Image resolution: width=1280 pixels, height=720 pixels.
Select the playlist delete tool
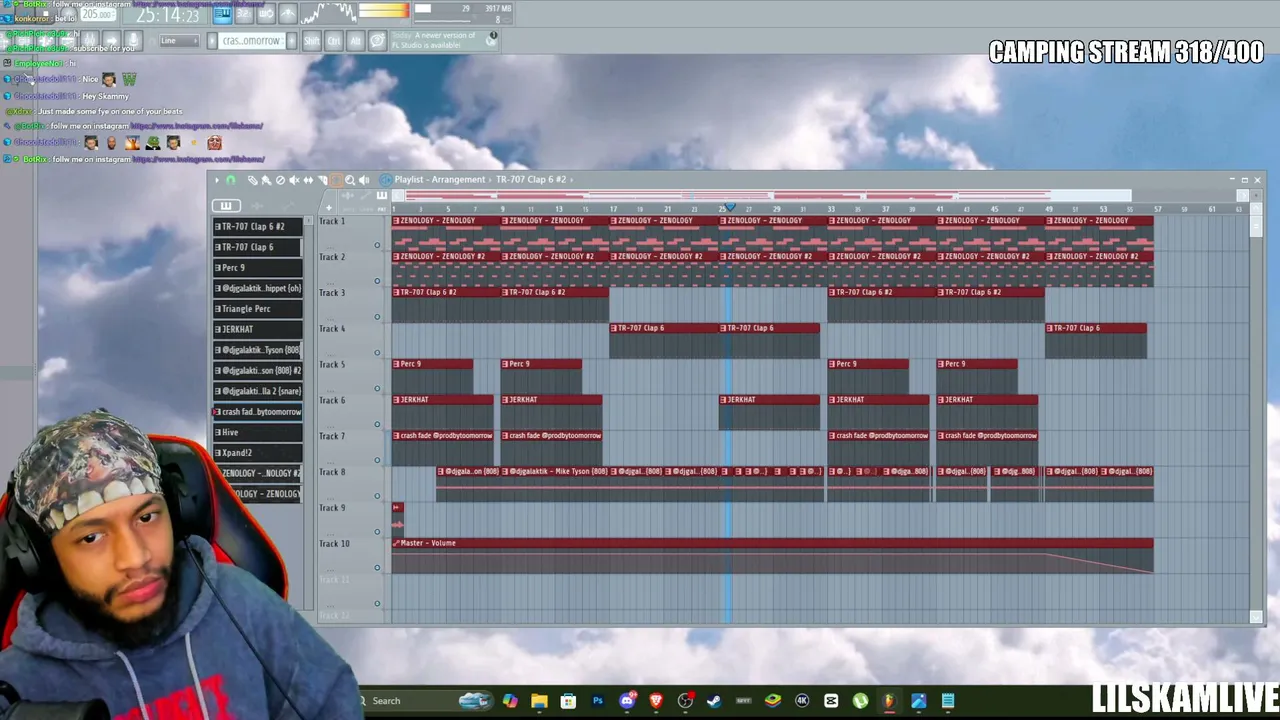click(280, 180)
